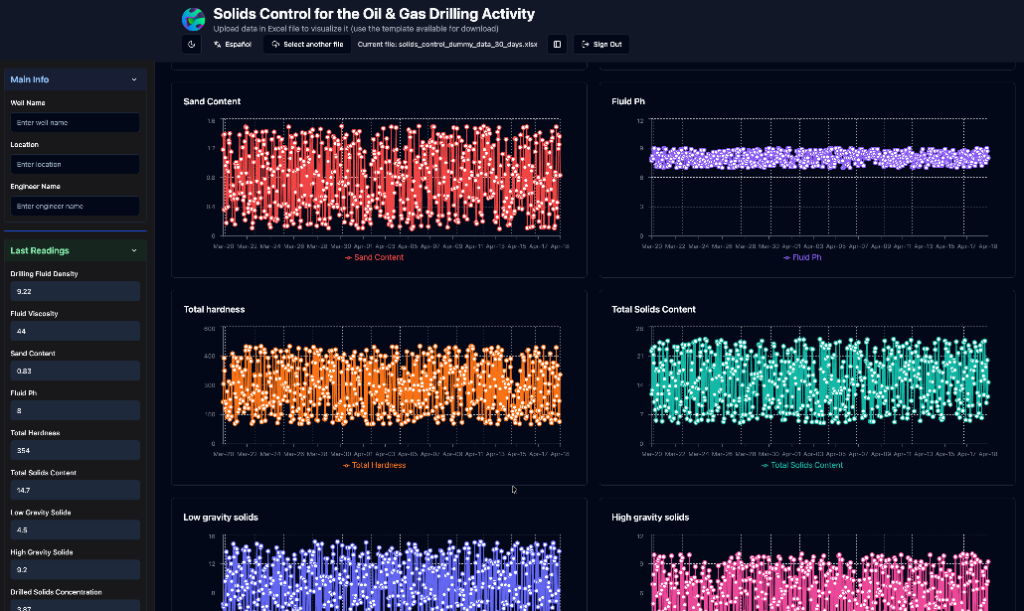Toggle the teal Total Solids Content legend
1024x611 pixels.
[802, 465]
